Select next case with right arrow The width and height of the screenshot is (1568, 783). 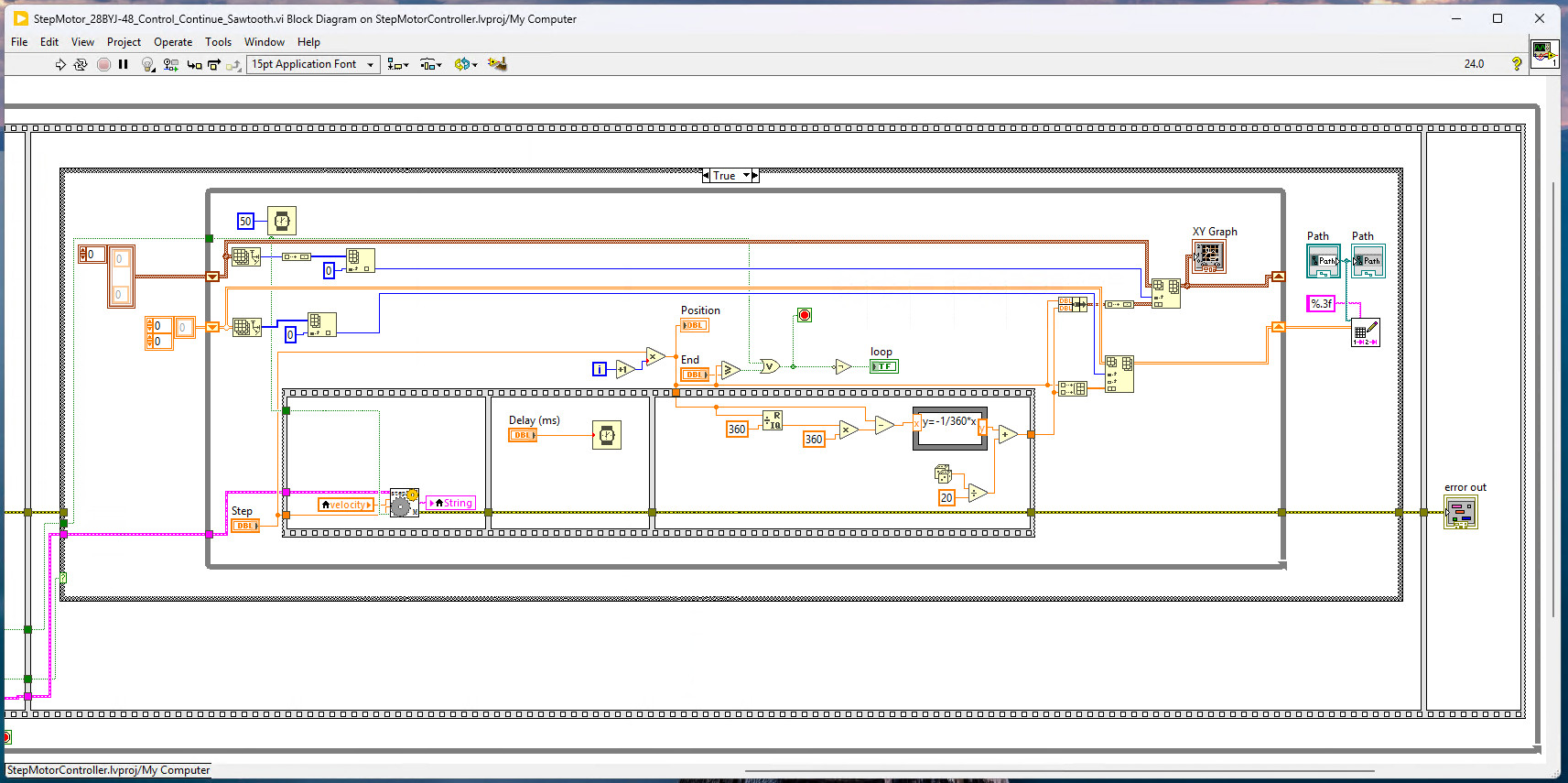point(755,176)
